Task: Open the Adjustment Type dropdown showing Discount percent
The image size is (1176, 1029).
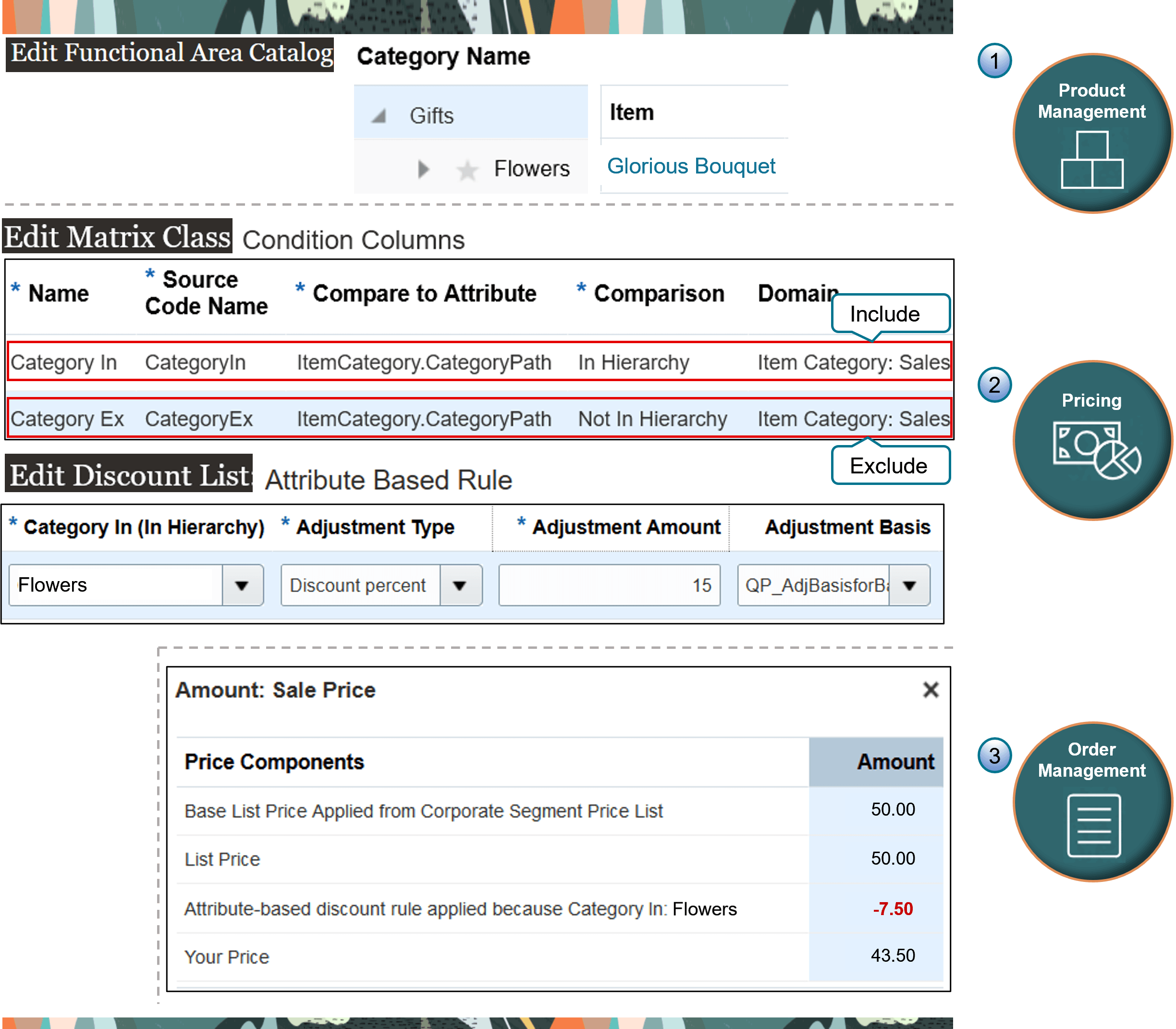Action: click(x=460, y=585)
